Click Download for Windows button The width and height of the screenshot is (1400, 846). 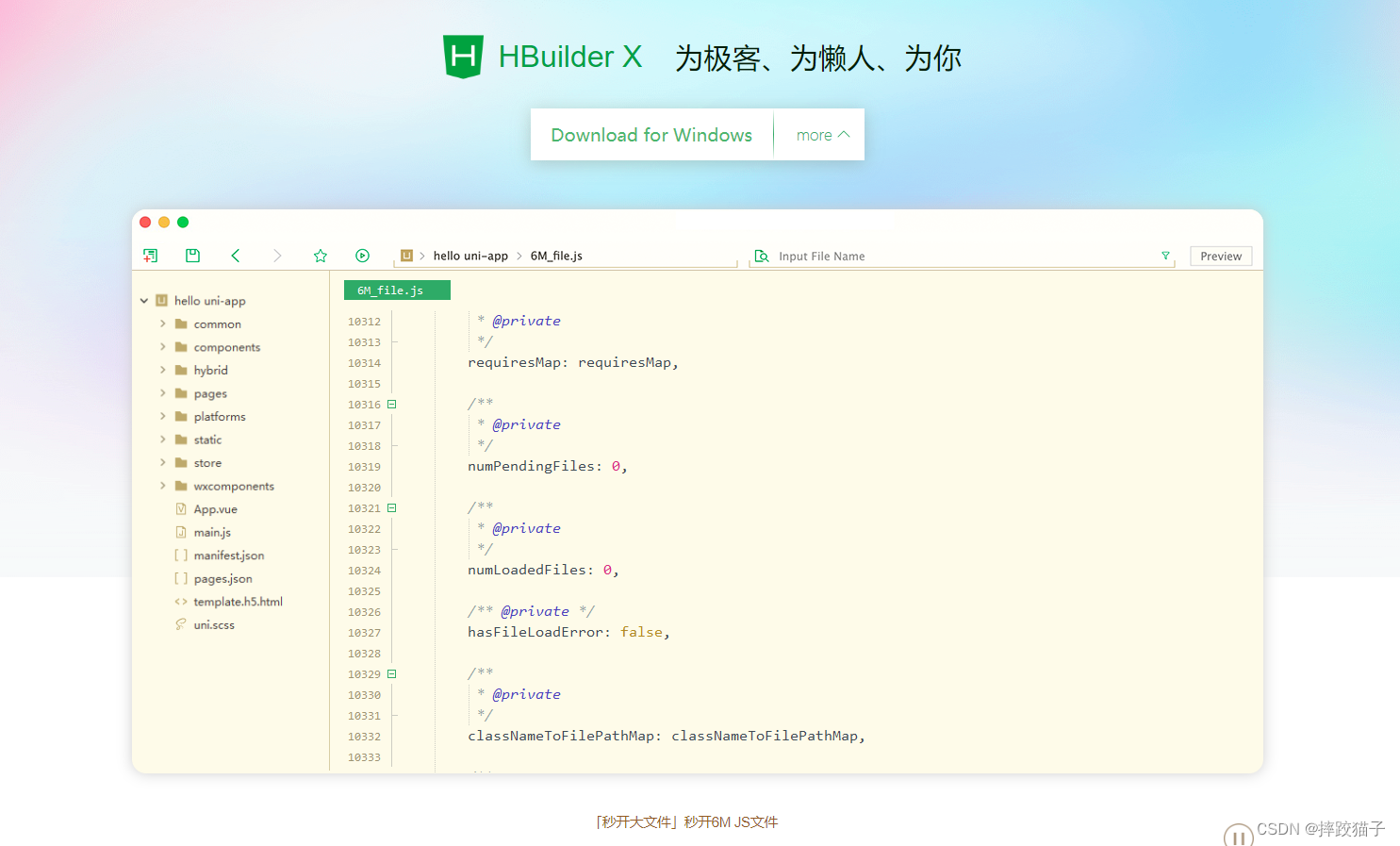click(x=651, y=135)
